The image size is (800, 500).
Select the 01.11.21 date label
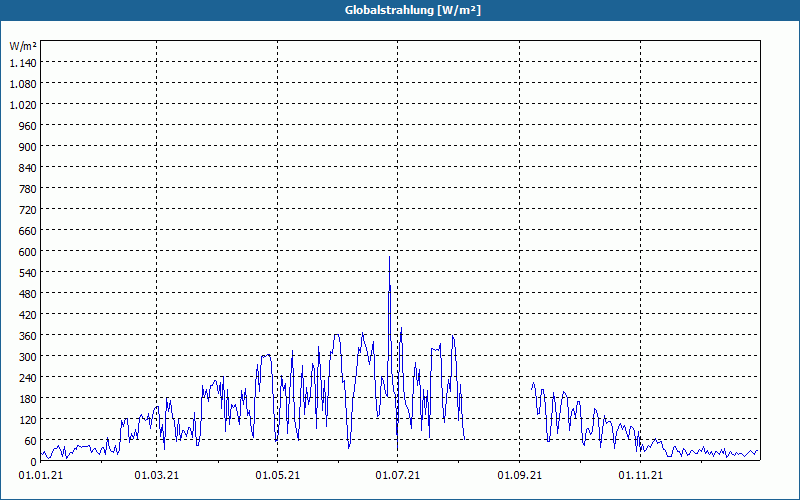pos(640,476)
